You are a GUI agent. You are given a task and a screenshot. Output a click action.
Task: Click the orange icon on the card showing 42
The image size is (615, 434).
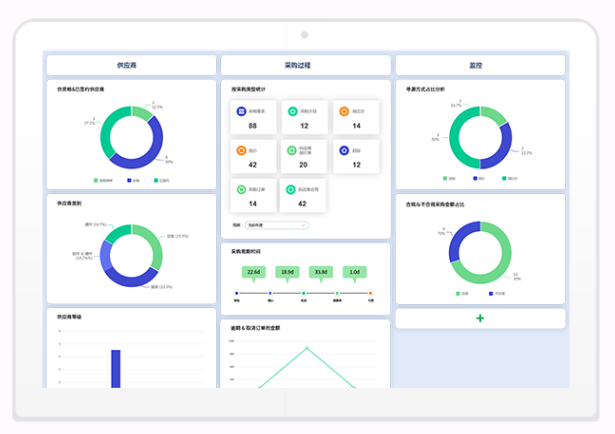(241, 151)
